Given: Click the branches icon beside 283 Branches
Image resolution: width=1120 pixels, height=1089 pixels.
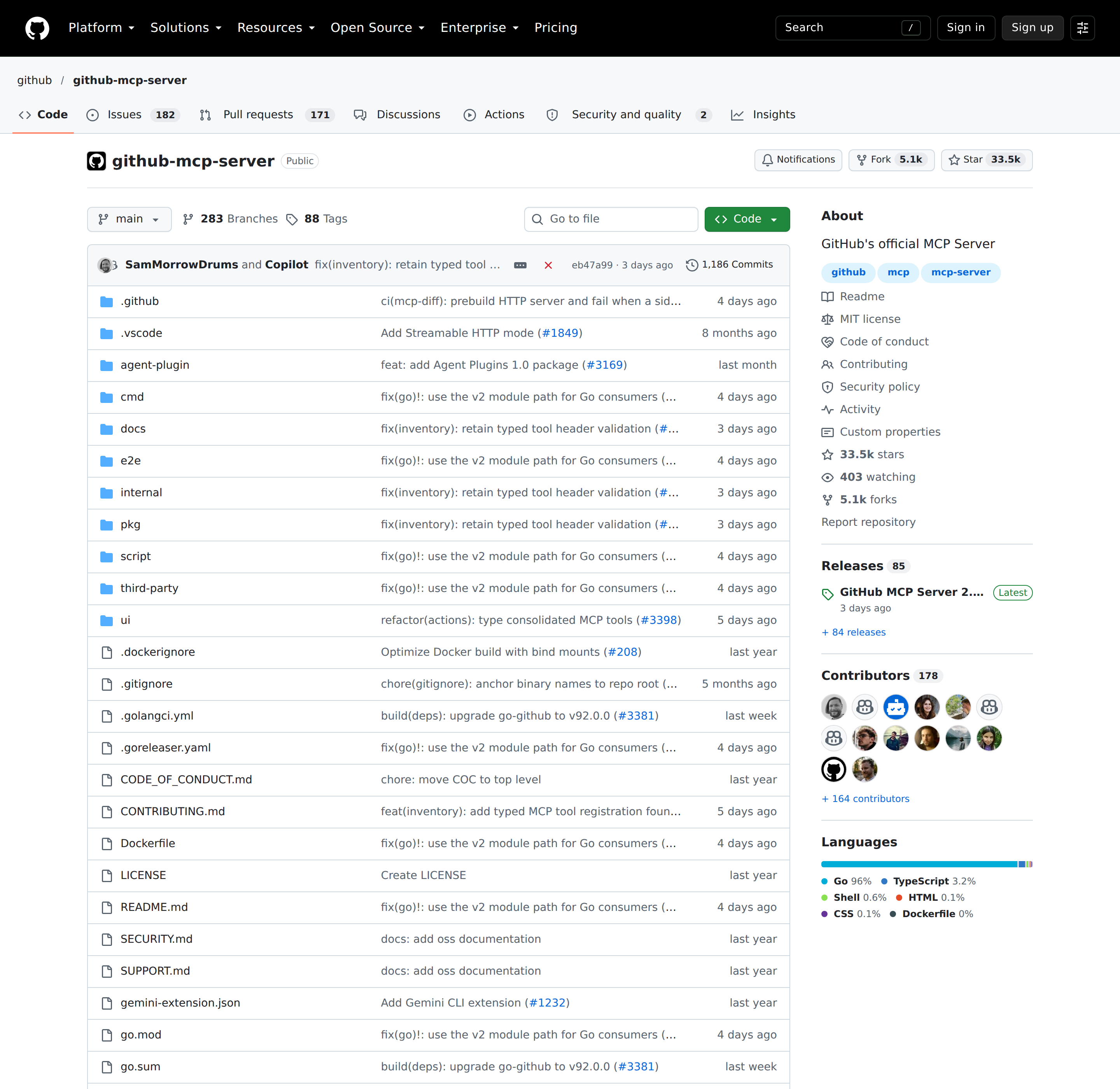Looking at the screenshot, I should click(x=187, y=219).
